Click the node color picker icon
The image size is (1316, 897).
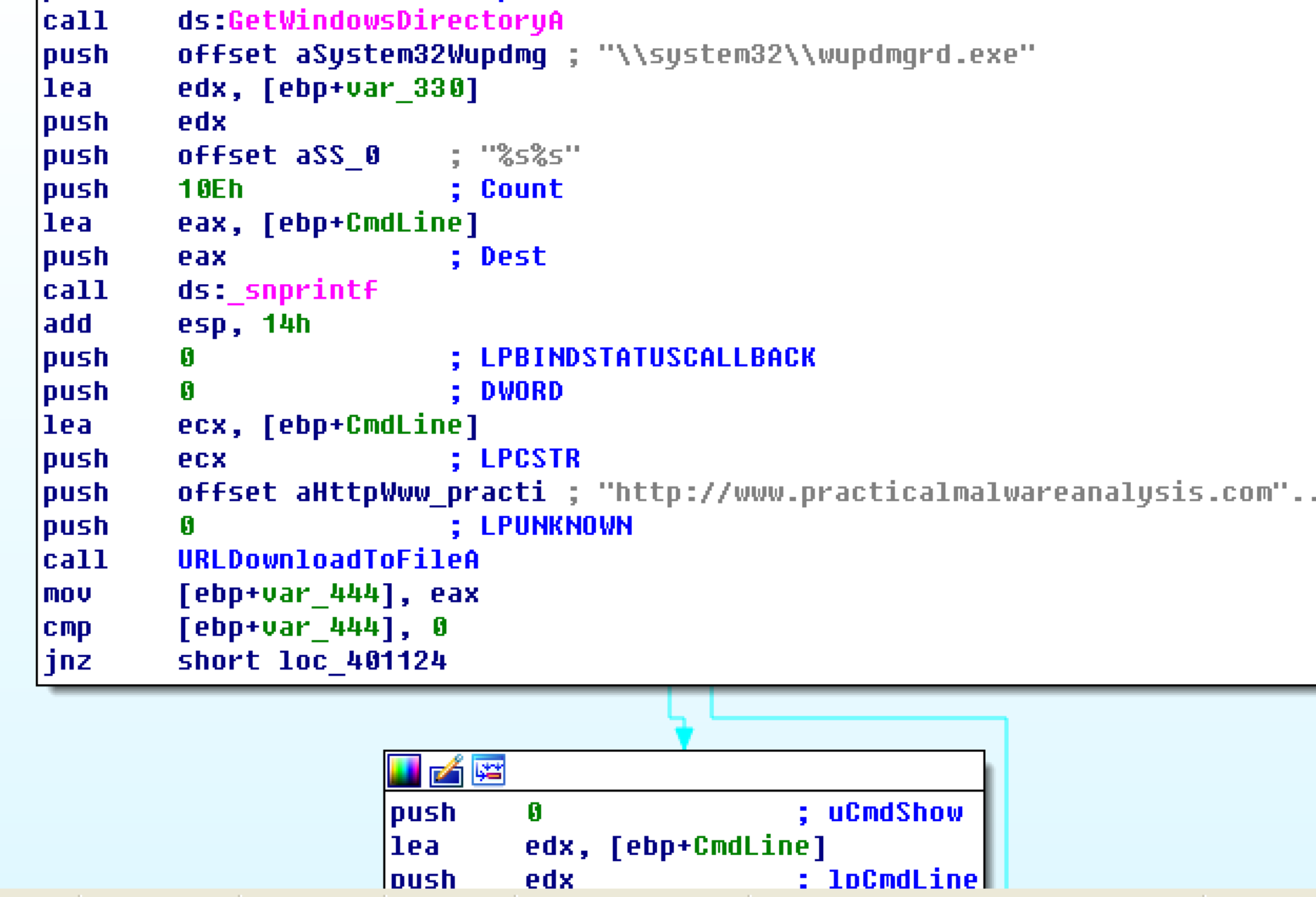coord(404,771)
